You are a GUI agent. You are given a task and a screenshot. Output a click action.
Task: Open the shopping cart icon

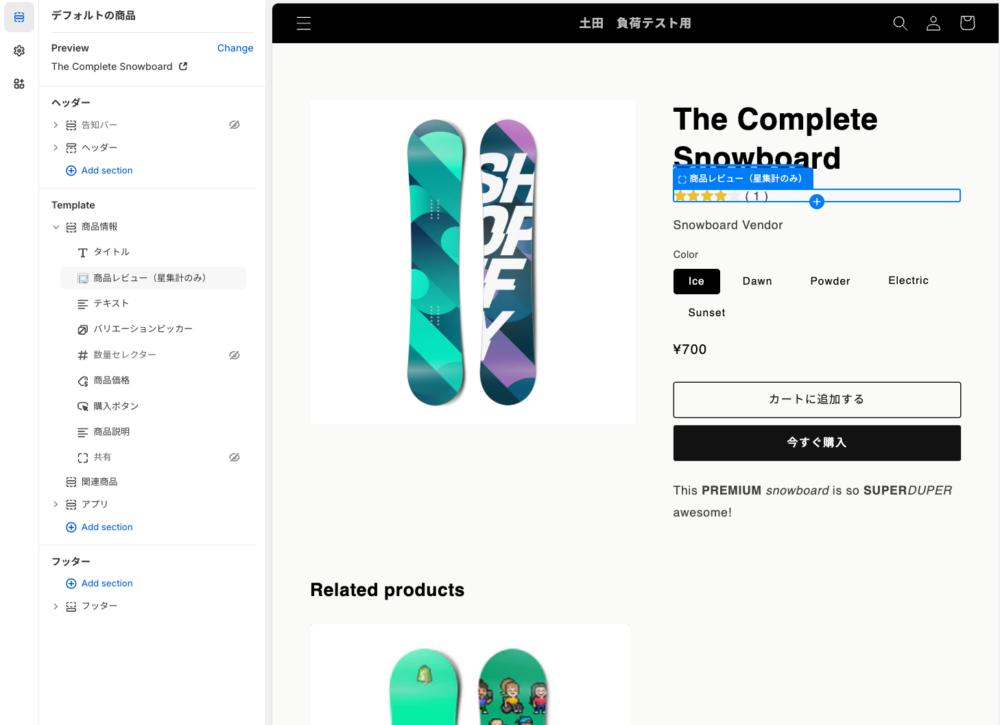point(967,23)
